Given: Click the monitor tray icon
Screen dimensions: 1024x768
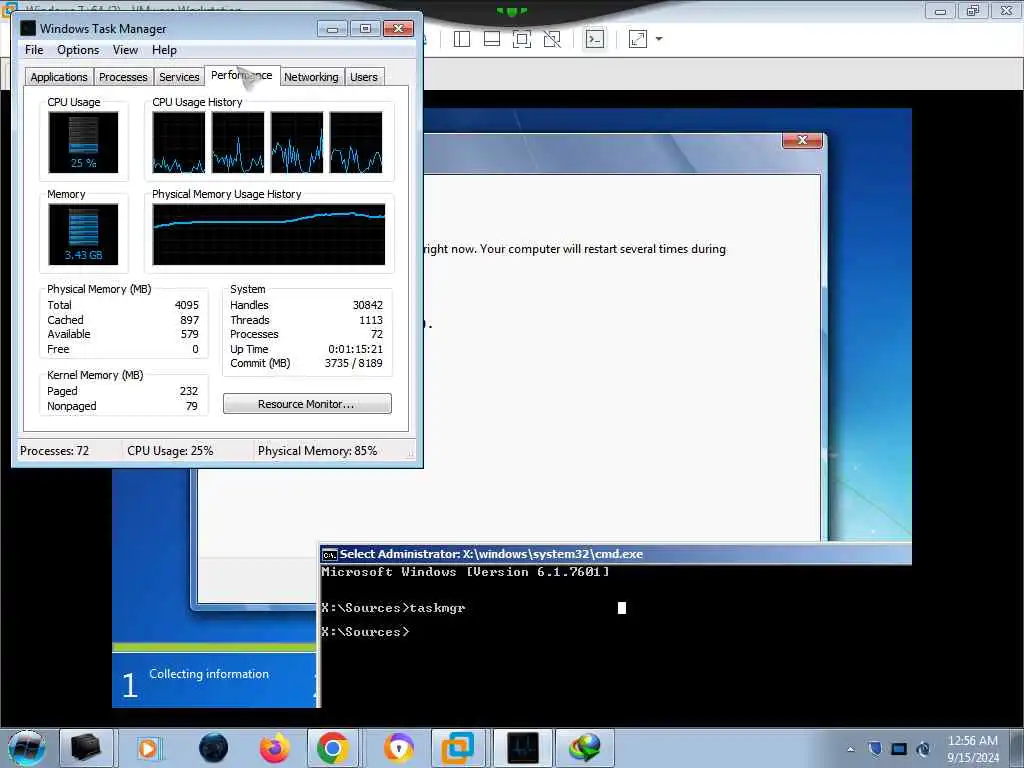Looking at the screenshot, I should [899, 749].
